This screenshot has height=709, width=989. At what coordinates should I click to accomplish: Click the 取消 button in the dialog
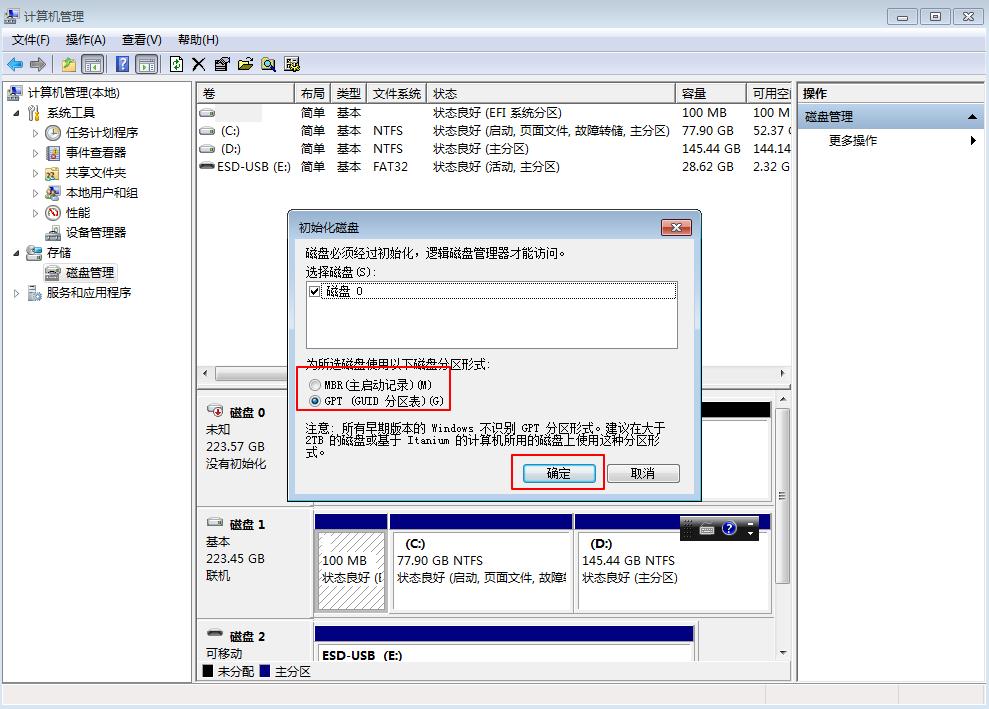tap(642, 473)
